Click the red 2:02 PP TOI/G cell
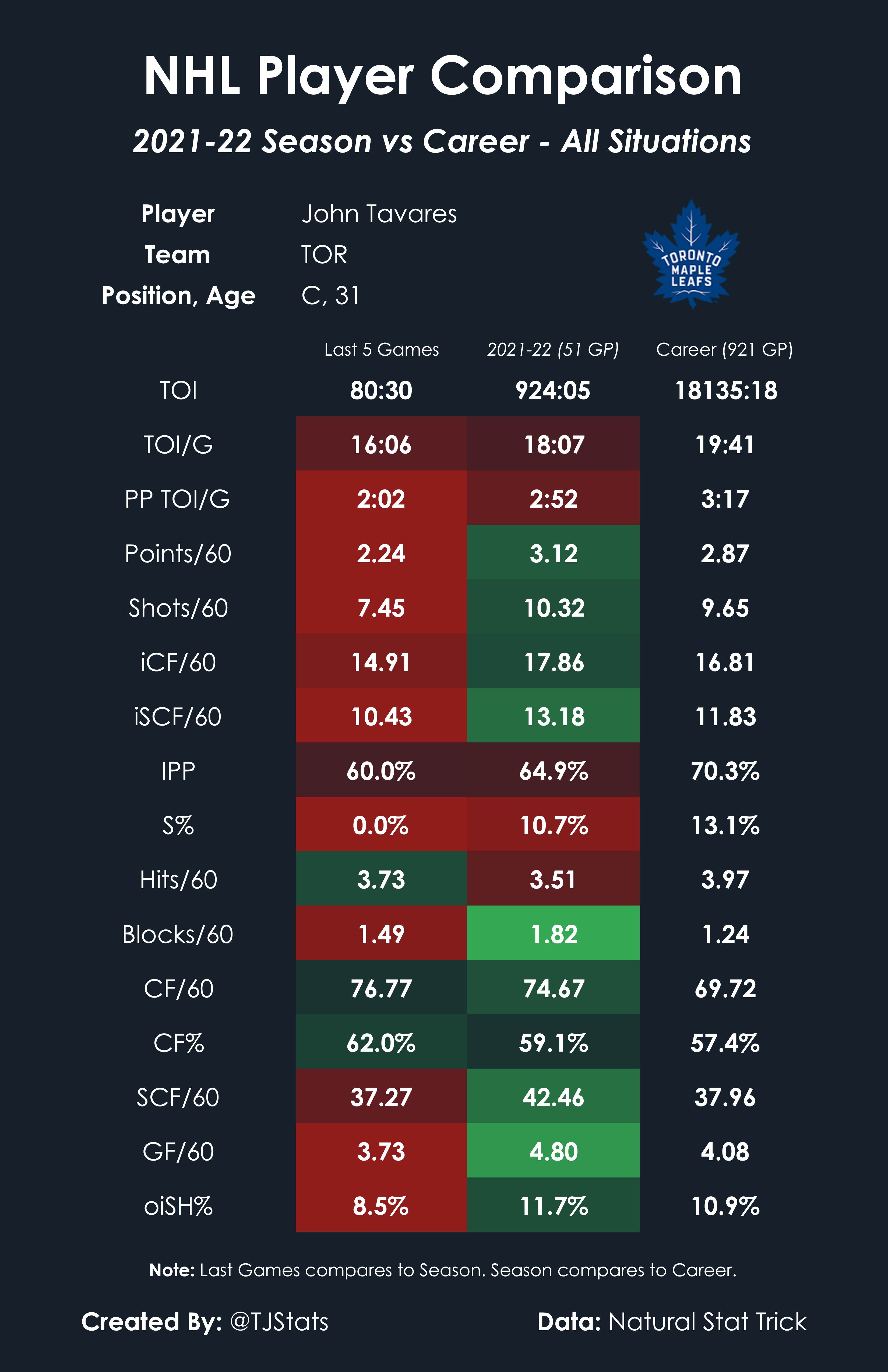Viewport: 888px width, 1372px height. (x=380, y=499)
